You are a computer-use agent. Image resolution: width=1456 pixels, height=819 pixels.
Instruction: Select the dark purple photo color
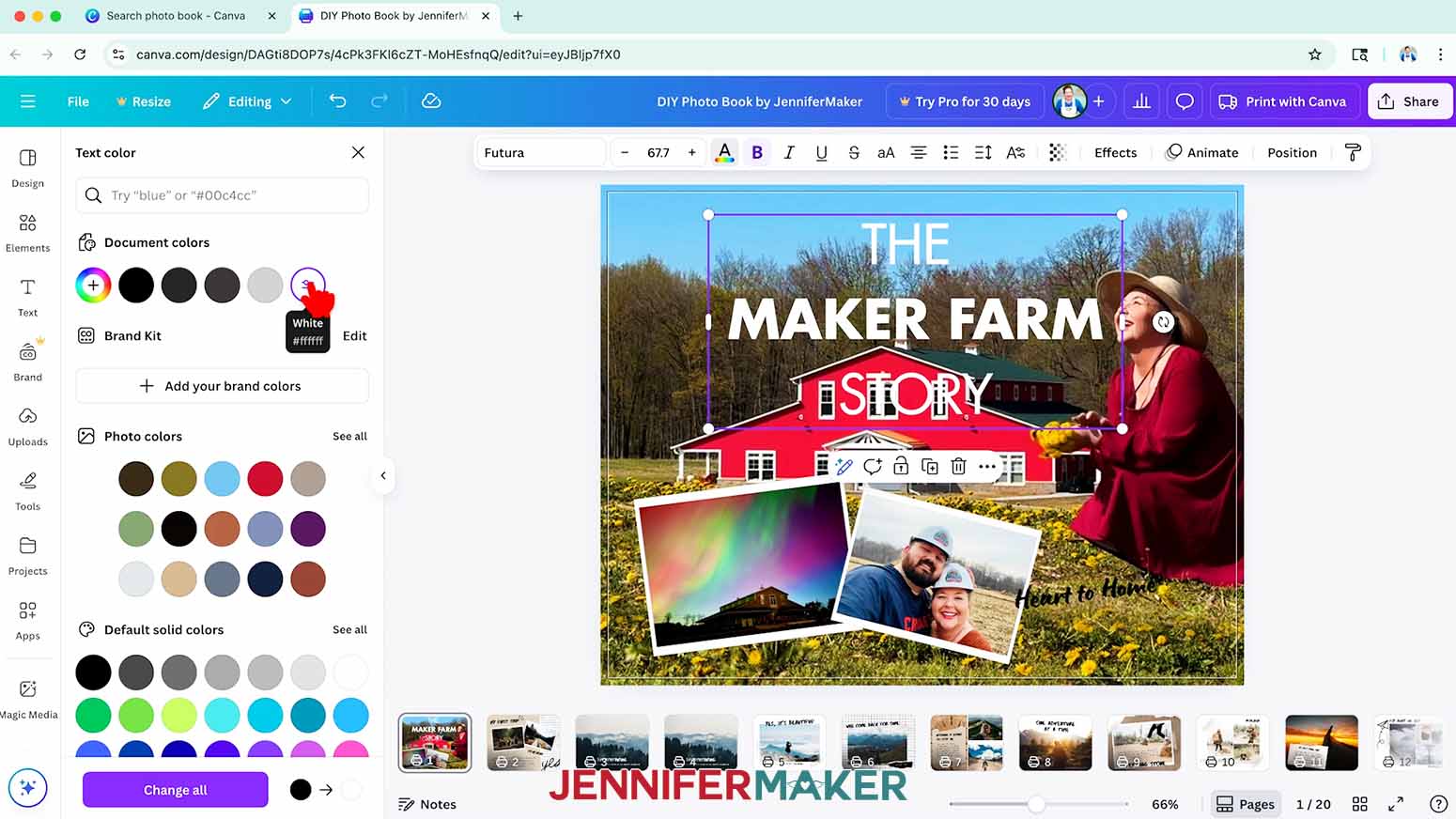[308, 529]
